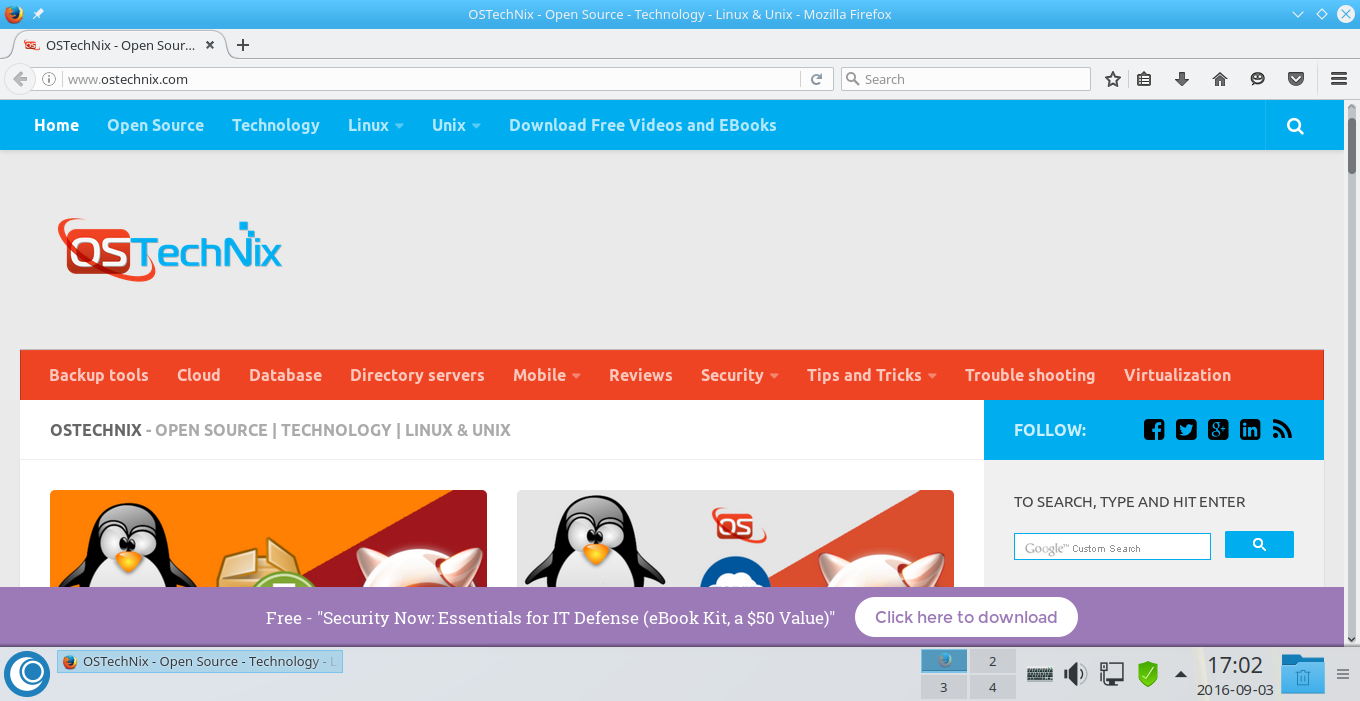The image size is (1360, 701).
Task: Open the Trouble shooting category
Action: pos(1030,375)
